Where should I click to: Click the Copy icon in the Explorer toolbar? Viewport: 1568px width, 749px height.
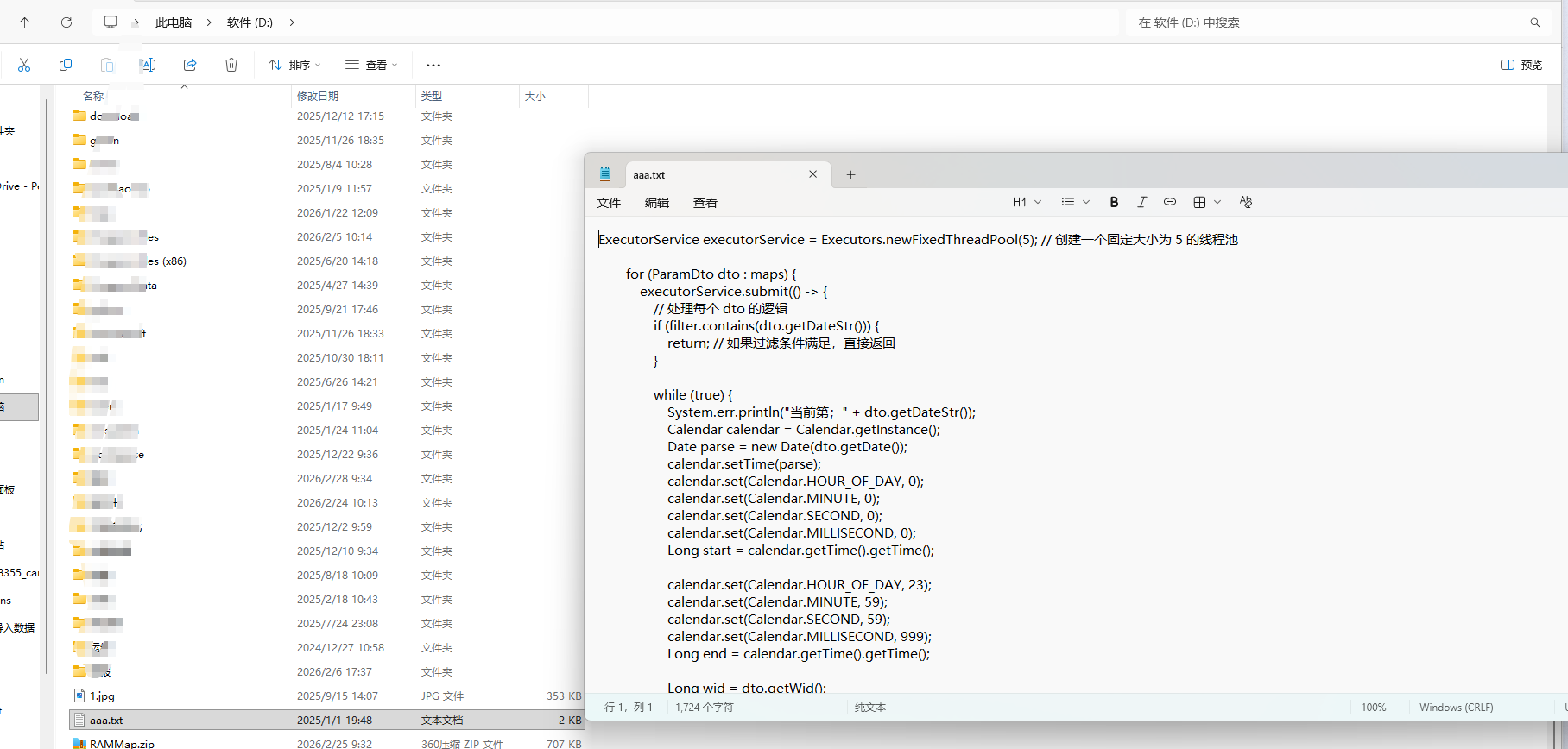click(x=66, y=65)
